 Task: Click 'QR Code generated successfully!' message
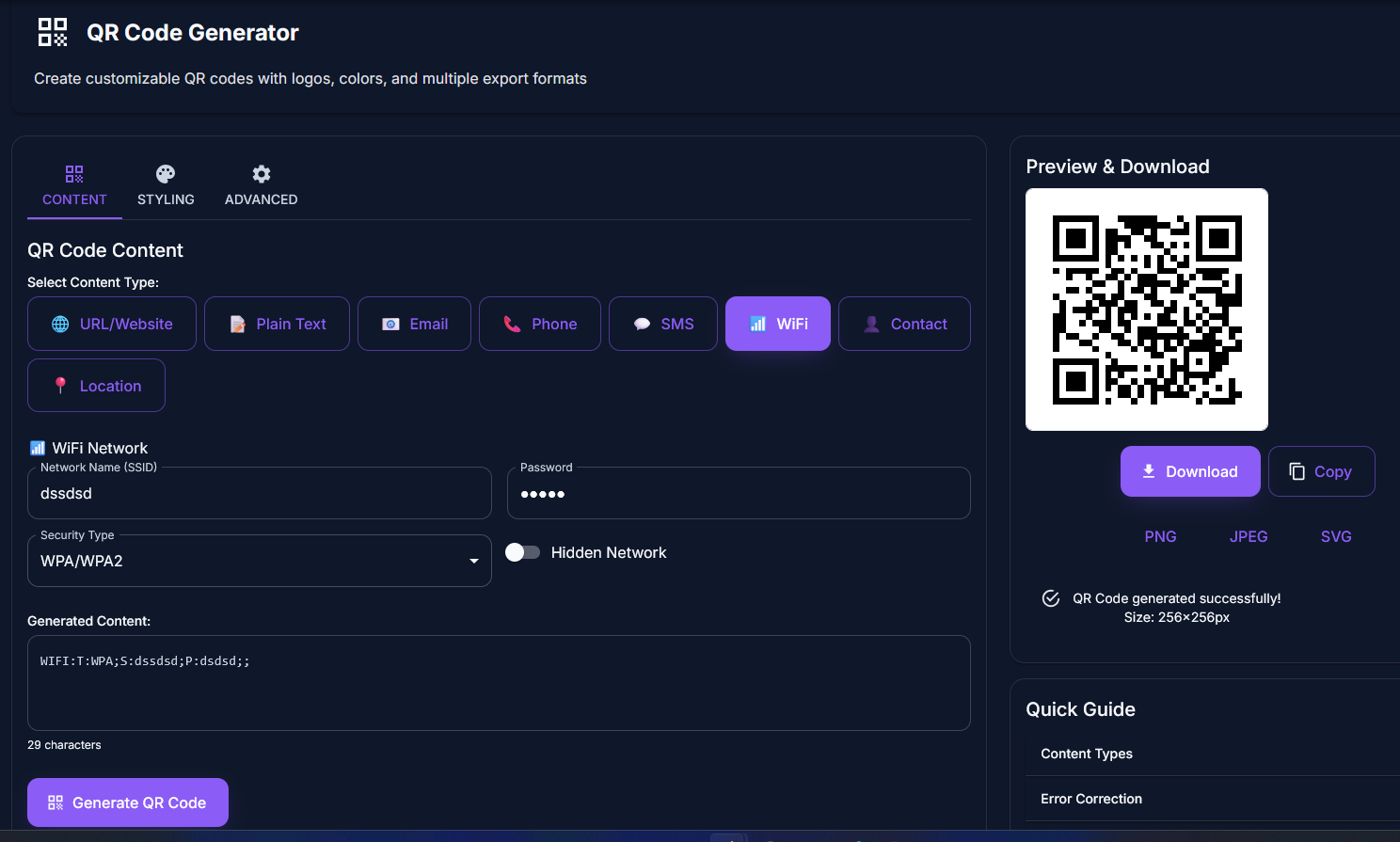1177,598
